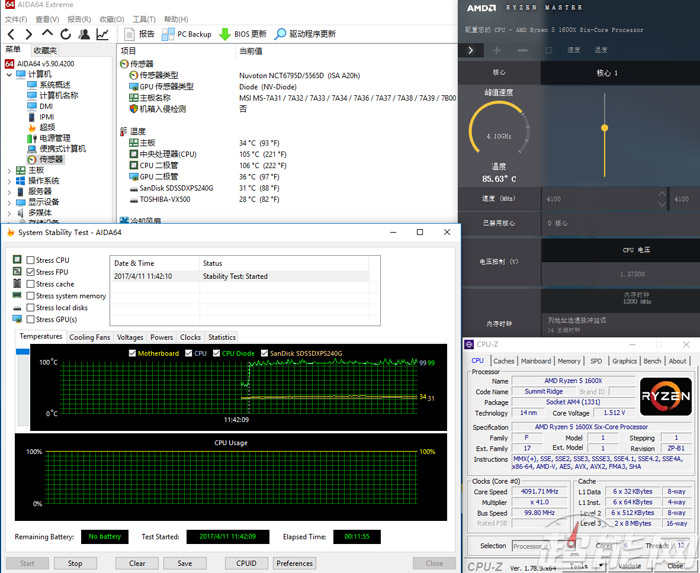Switch to Powers tab
700x573 pixels.
(x=162, y=337)
